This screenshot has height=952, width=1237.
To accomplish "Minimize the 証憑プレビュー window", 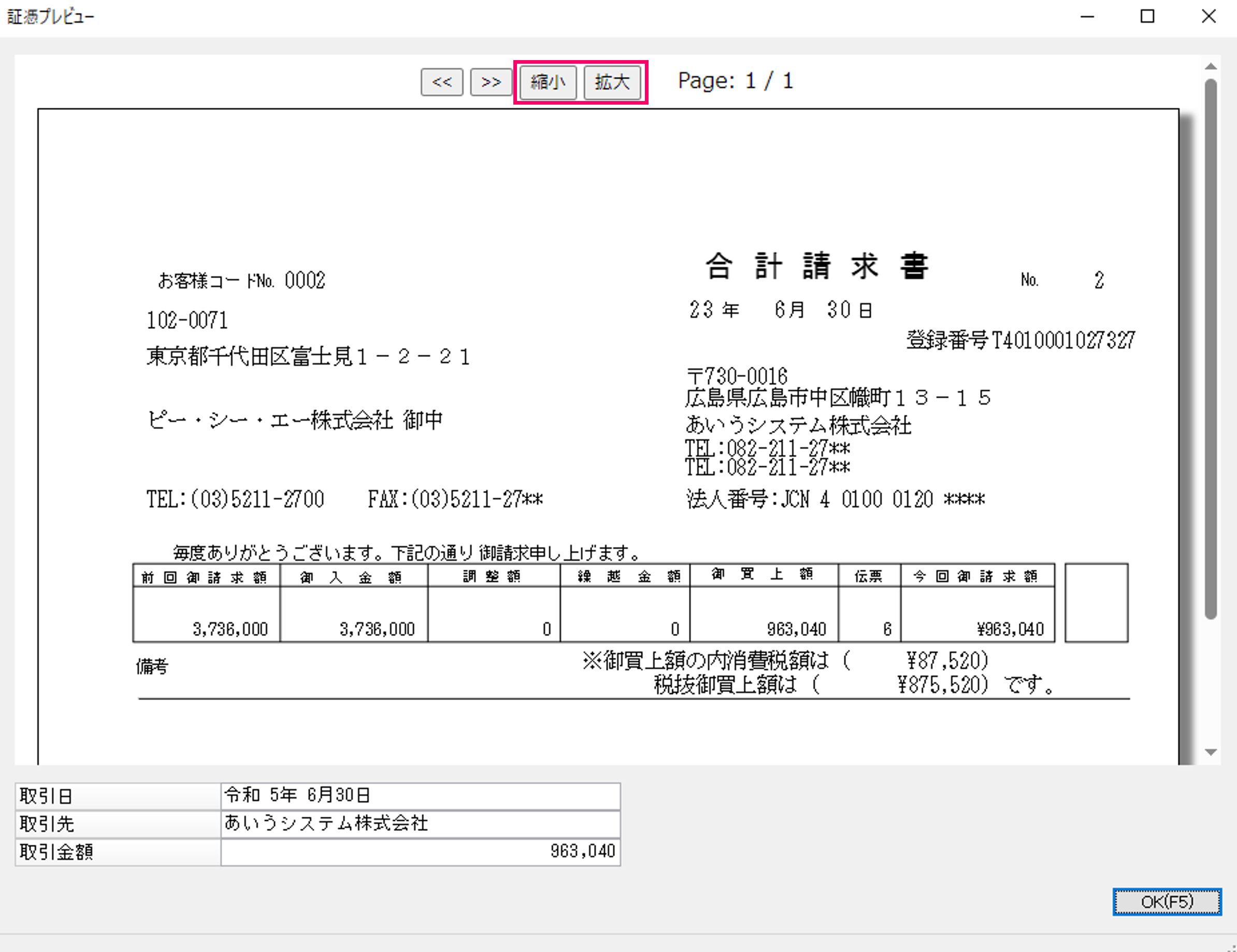I will coord(1086,17).
